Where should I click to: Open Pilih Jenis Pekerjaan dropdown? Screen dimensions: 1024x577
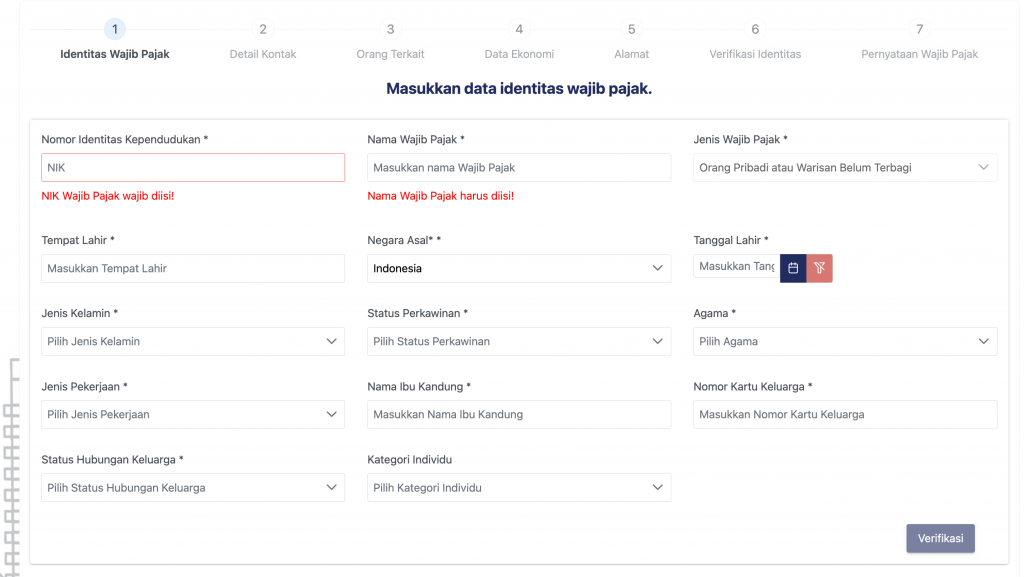coord(193,414)
